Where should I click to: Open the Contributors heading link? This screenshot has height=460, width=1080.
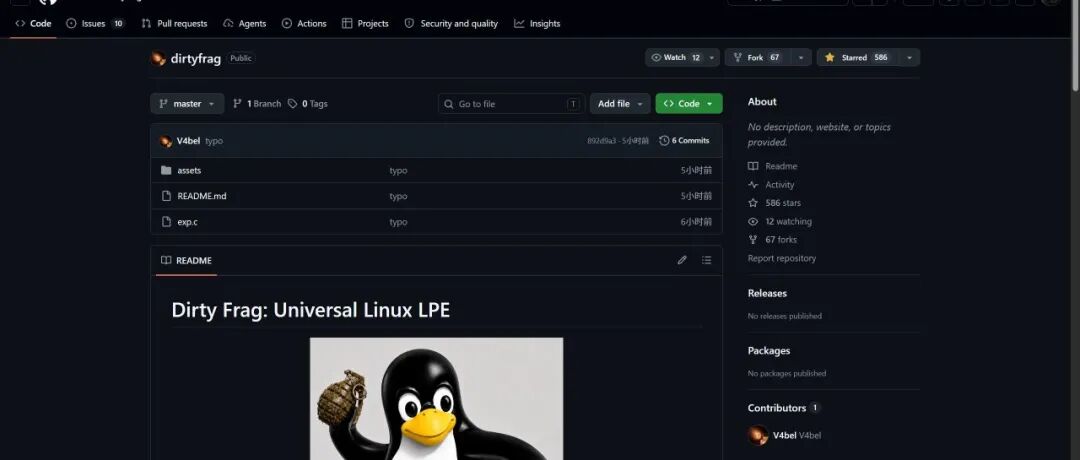tap(777, 408)
